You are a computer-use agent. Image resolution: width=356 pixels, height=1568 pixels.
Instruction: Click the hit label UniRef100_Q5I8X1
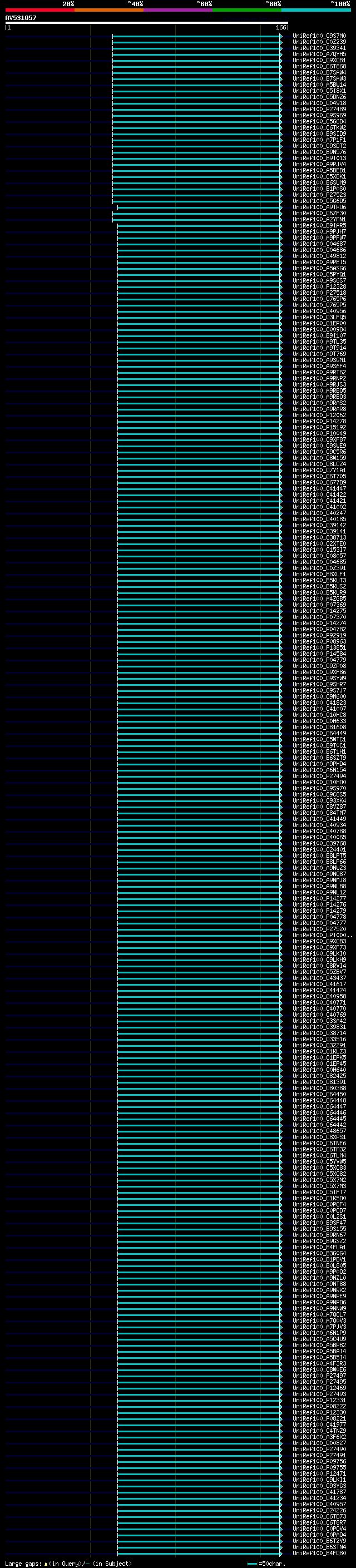click(319, 91)
